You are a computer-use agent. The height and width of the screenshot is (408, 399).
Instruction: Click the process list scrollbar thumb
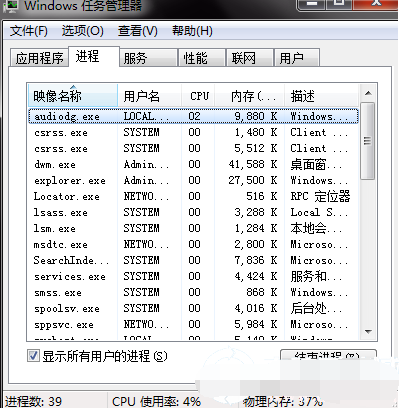368,141
